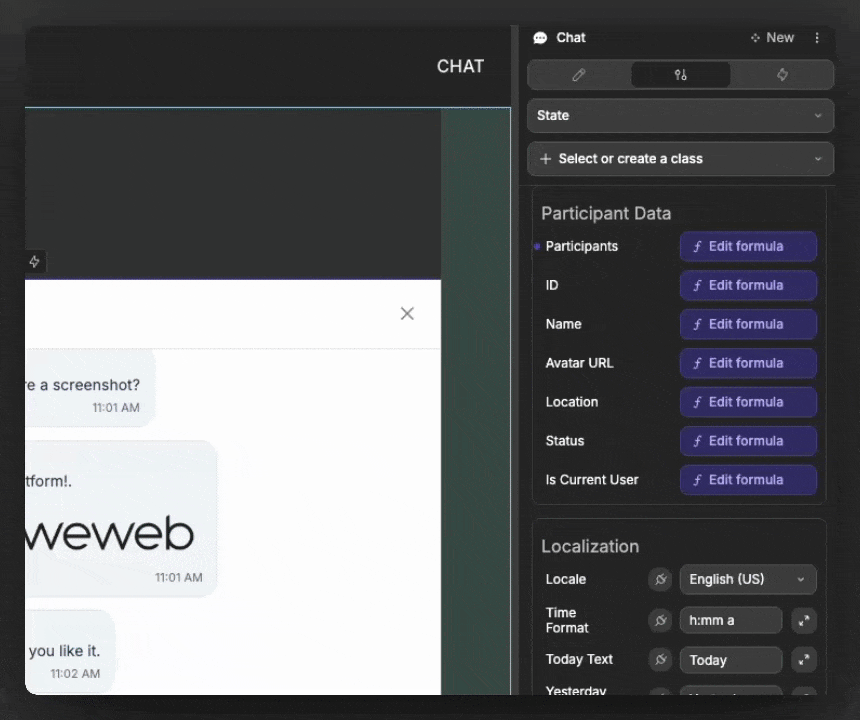This screenshot has width=860, height=720.
Task: Open the Select or create a class dropdown
Action: coord(680,159)
